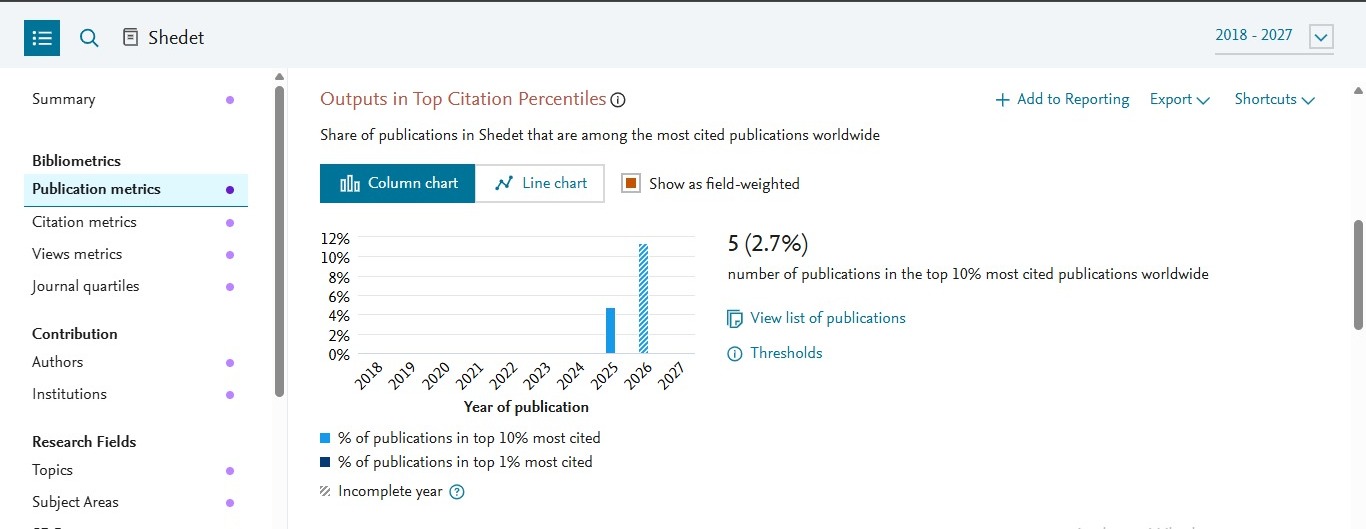The width and height of the screenshot is (1366, 529).
Task: Open Authors under Contribution
Action: tap(58, 362)
